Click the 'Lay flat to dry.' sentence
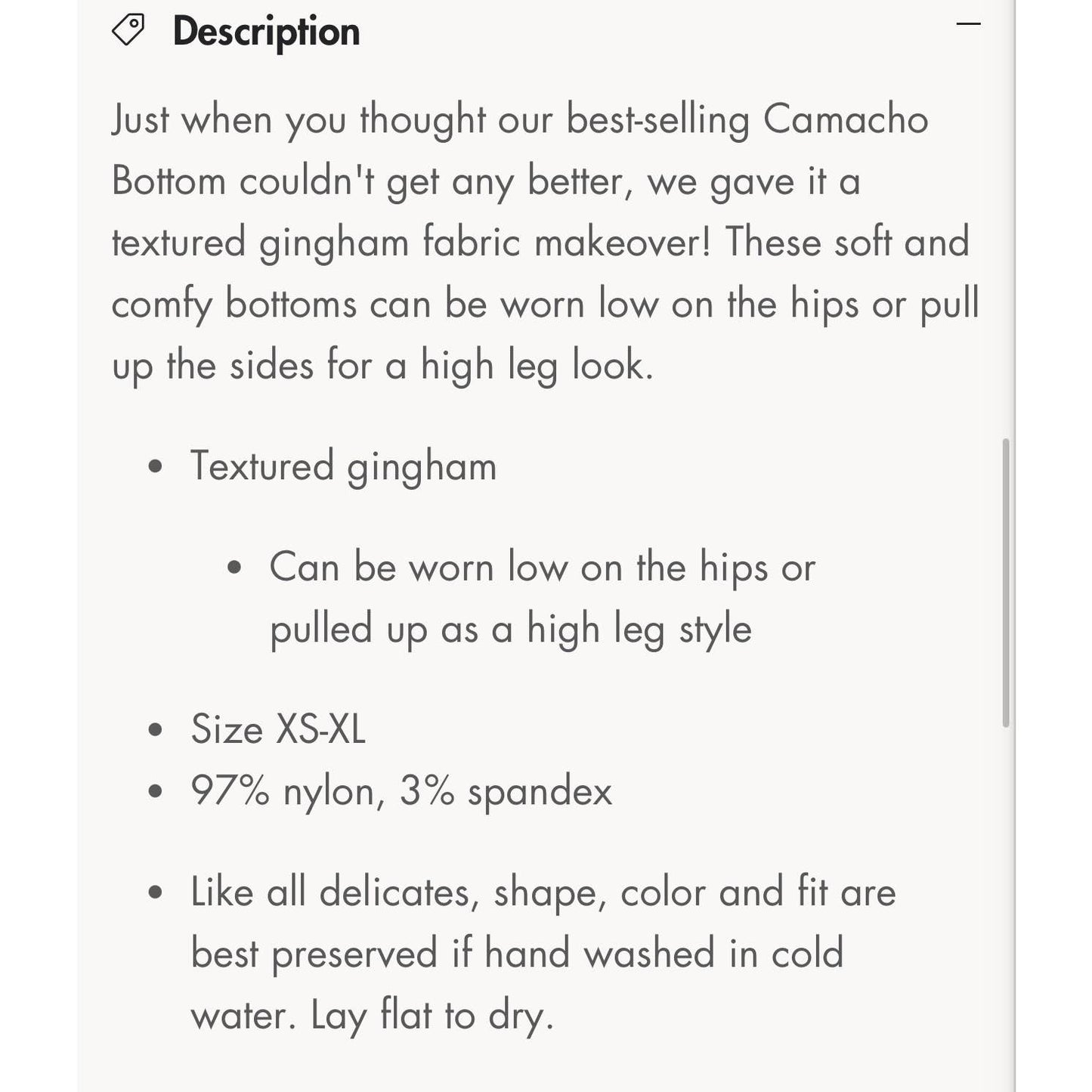The image size is (1092, 1092). (x=432, y=1015)
